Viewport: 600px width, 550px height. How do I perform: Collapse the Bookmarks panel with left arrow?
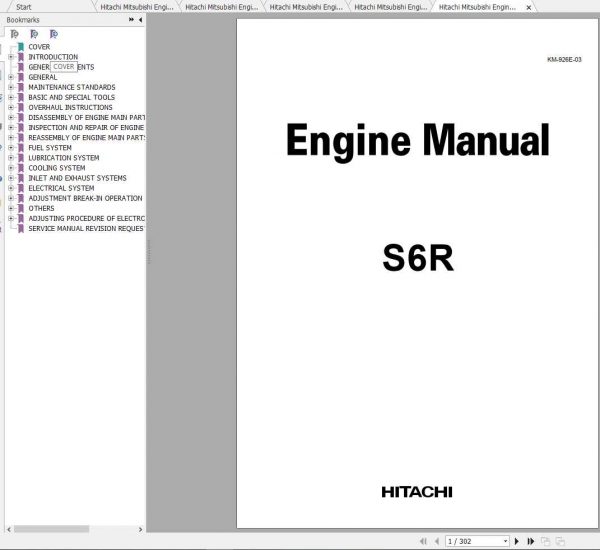140,20
